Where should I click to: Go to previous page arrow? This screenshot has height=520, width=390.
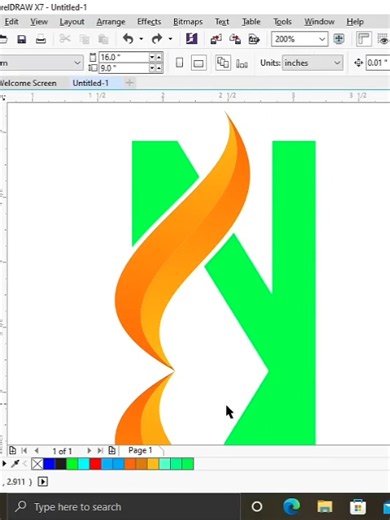[37, 451]
